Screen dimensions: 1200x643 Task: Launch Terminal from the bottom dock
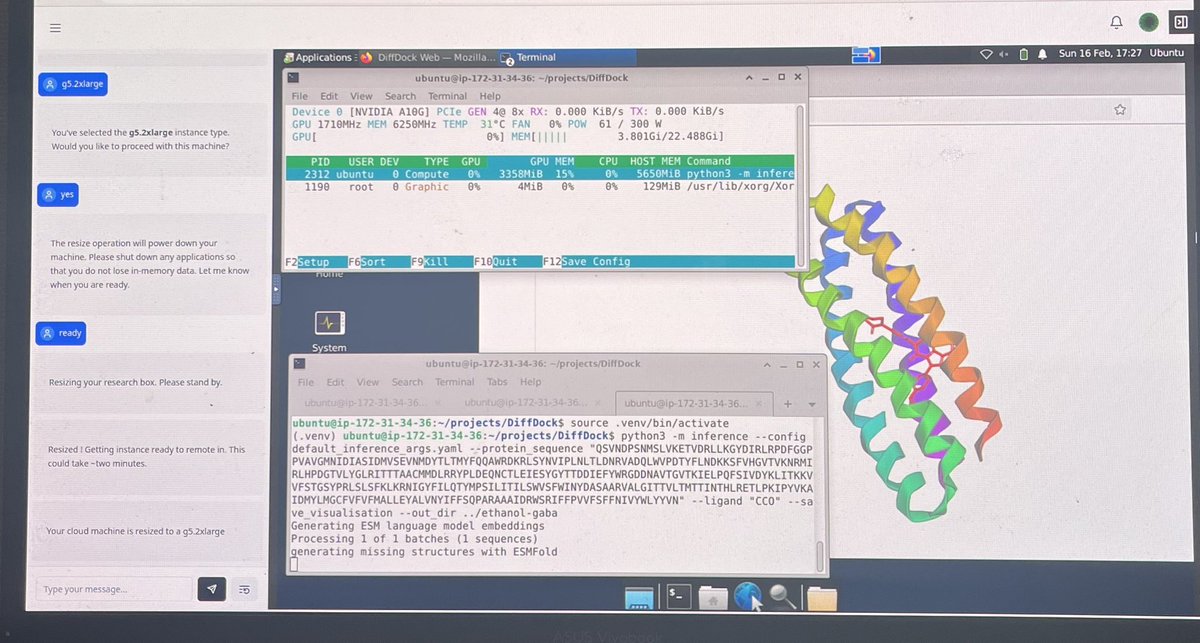(x=678, y=596)
